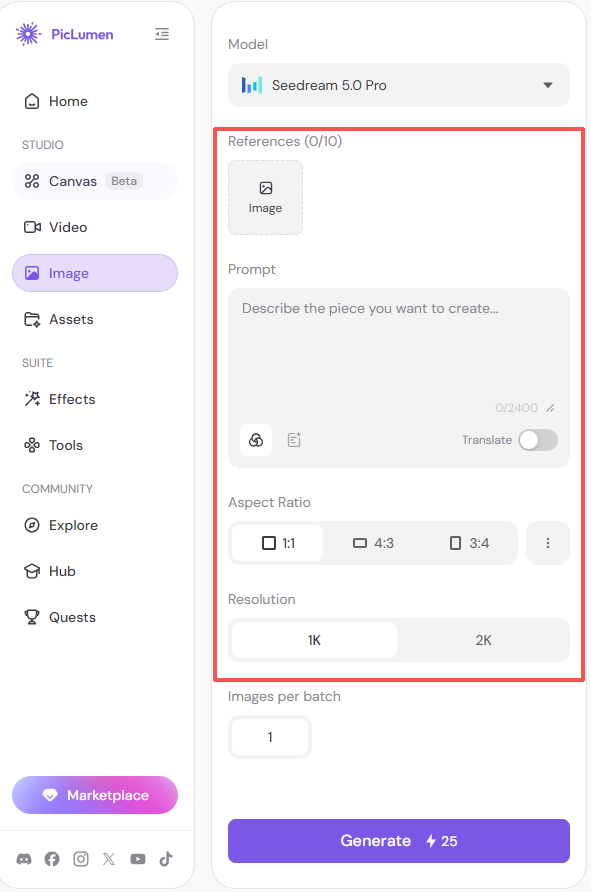Open the Explore community page
The width and height of the screenshot is (591, 892).
click(x=95, y=525)
